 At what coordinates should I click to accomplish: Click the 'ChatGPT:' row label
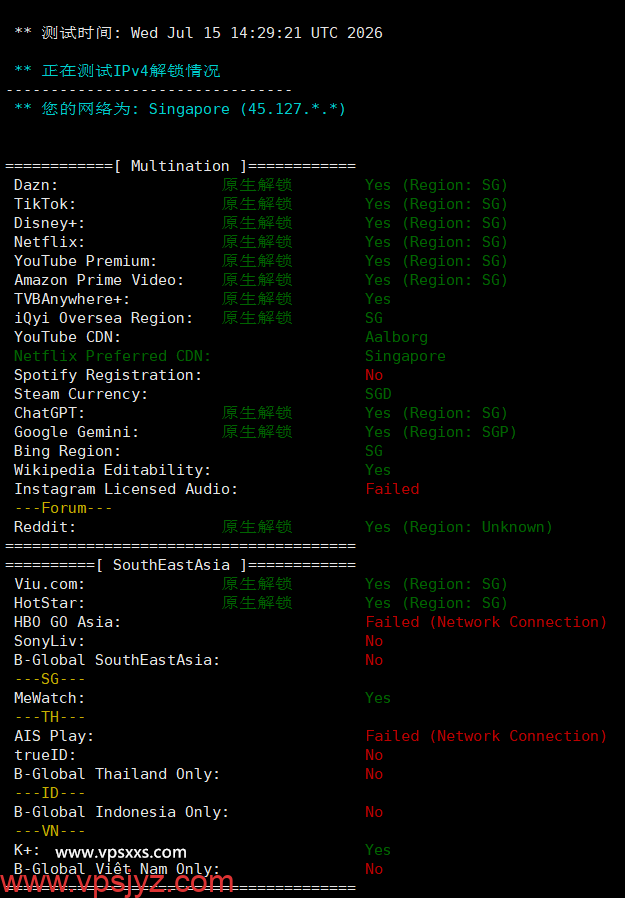pyautogui.click(x=49, y=413)
